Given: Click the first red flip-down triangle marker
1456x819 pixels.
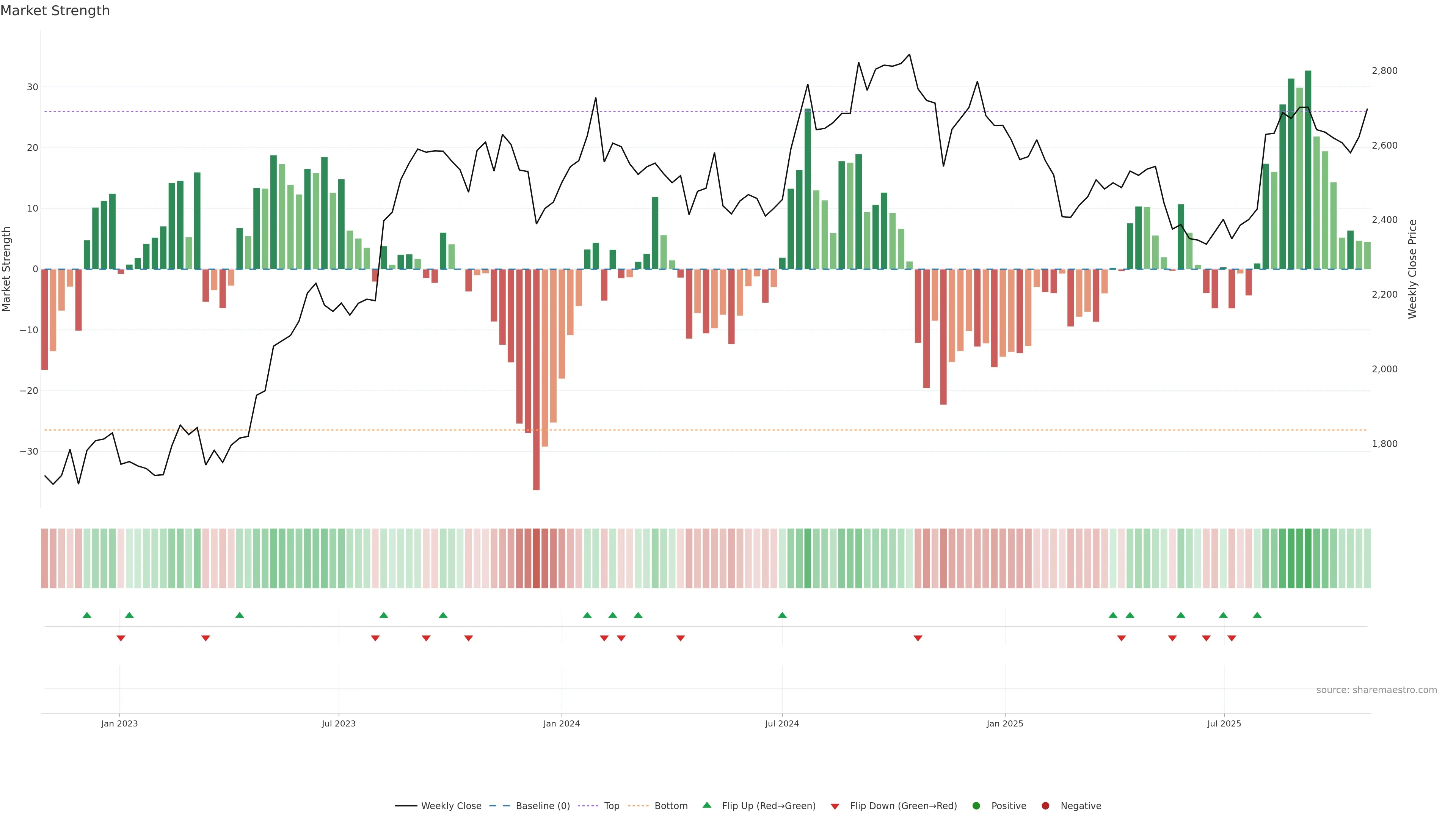Looking at the screenshot, I should pyautogui.click(x=121, y=638).
